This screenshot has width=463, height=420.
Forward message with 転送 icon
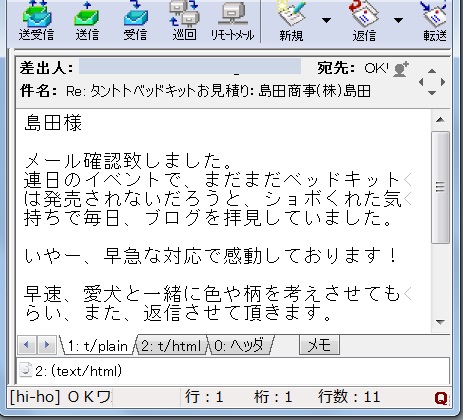pyautogui.click(x=435, y=21)
